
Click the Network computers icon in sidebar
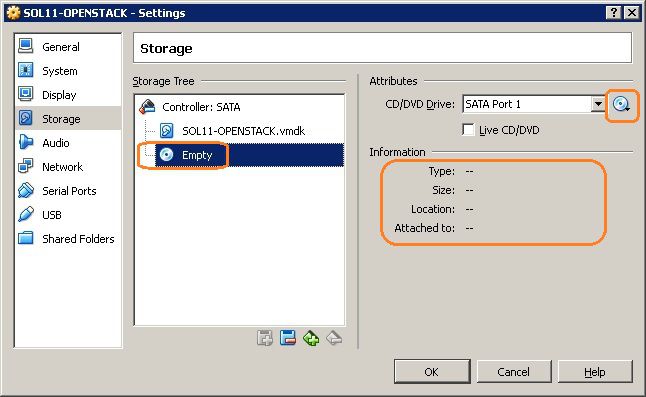click(x=26, y=166)
